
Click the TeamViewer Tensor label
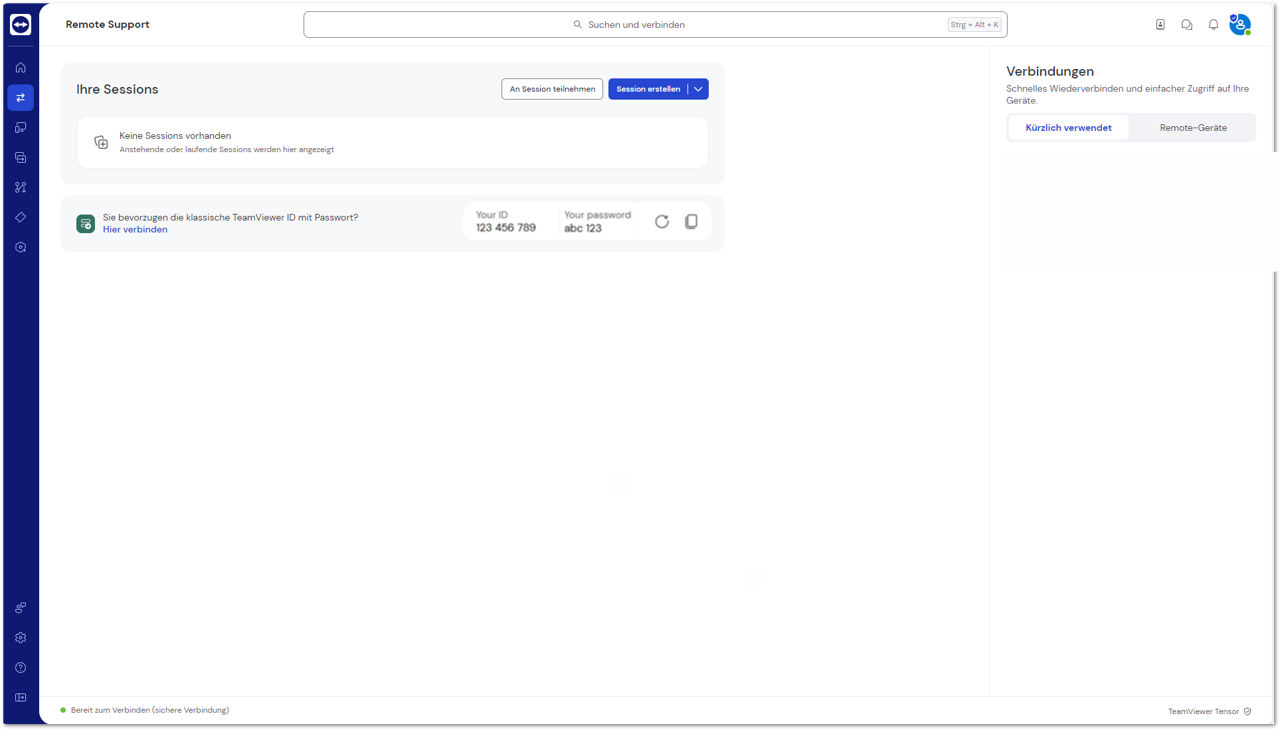[1203, 711]
